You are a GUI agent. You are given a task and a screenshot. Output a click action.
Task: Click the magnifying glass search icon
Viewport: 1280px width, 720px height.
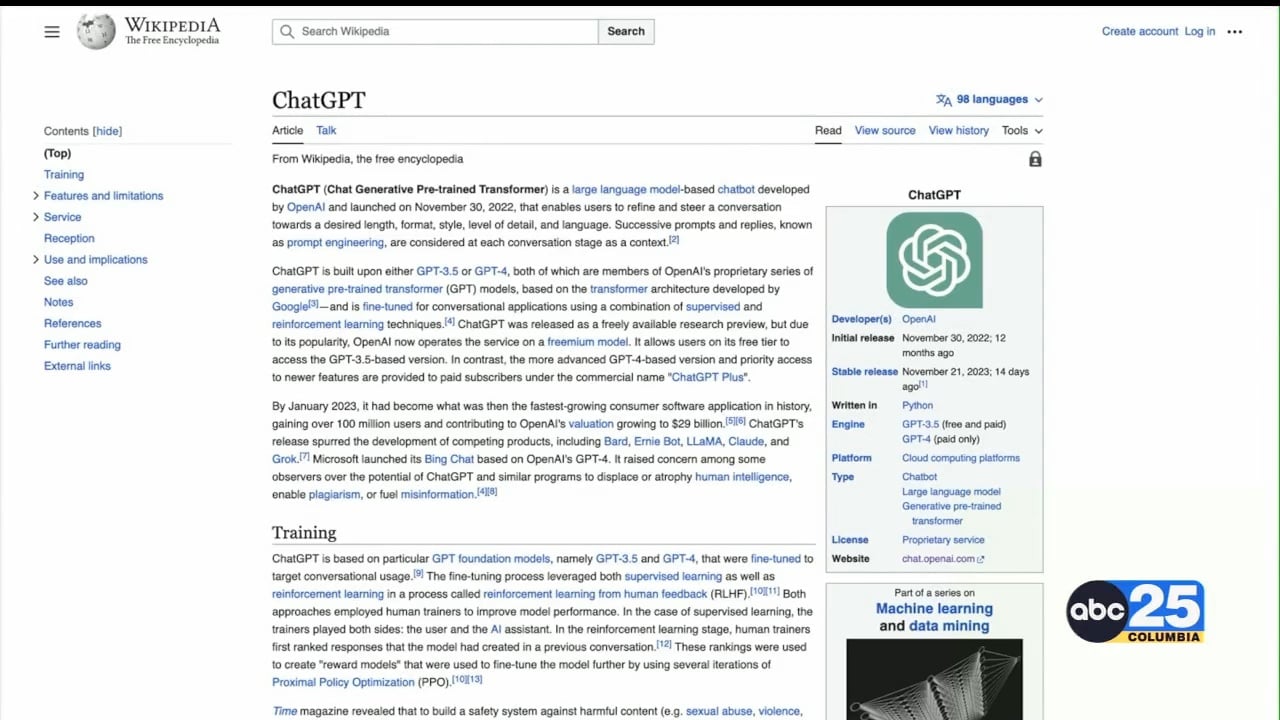point(287,31)
